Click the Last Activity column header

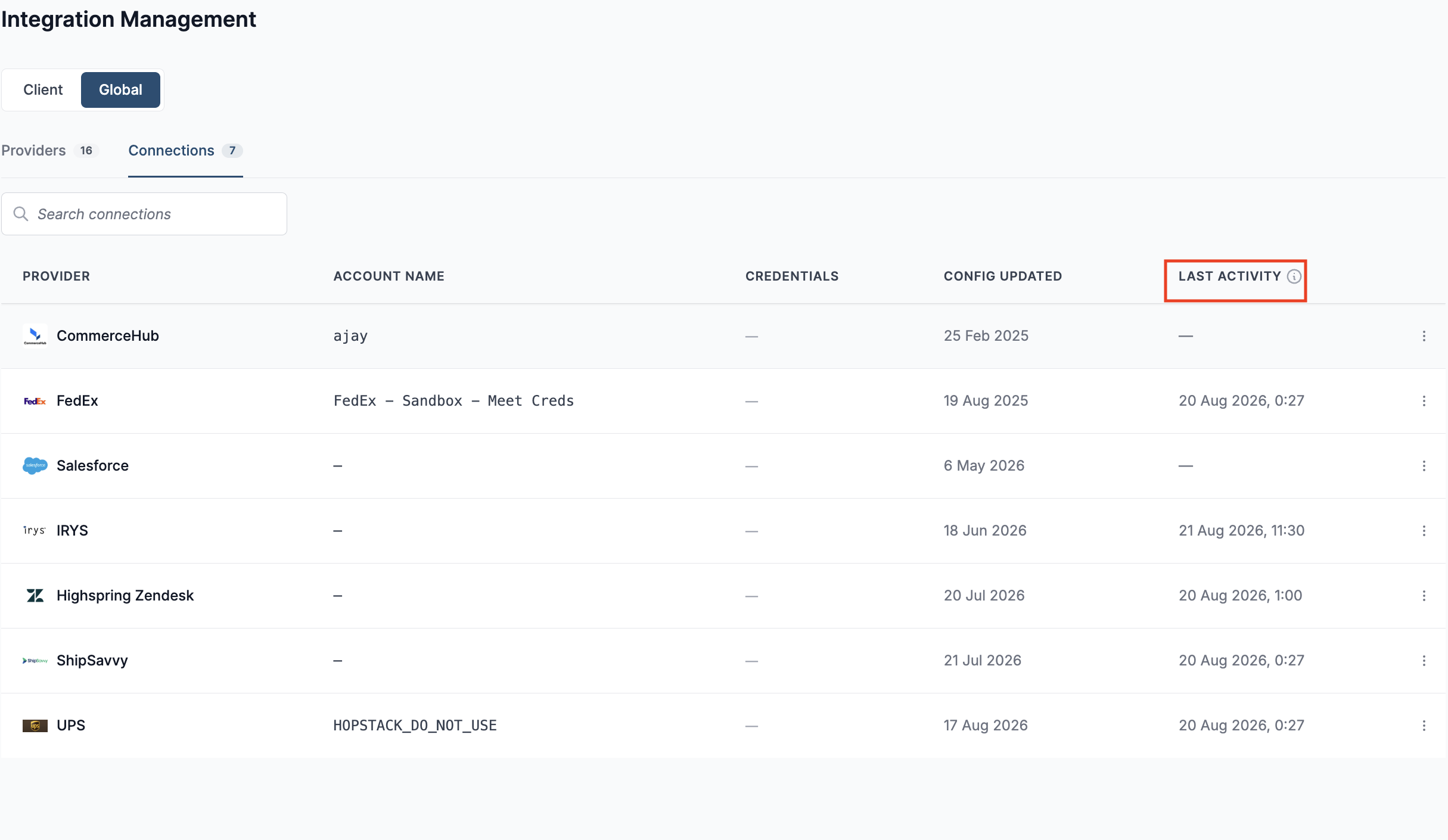[1229, 276]
